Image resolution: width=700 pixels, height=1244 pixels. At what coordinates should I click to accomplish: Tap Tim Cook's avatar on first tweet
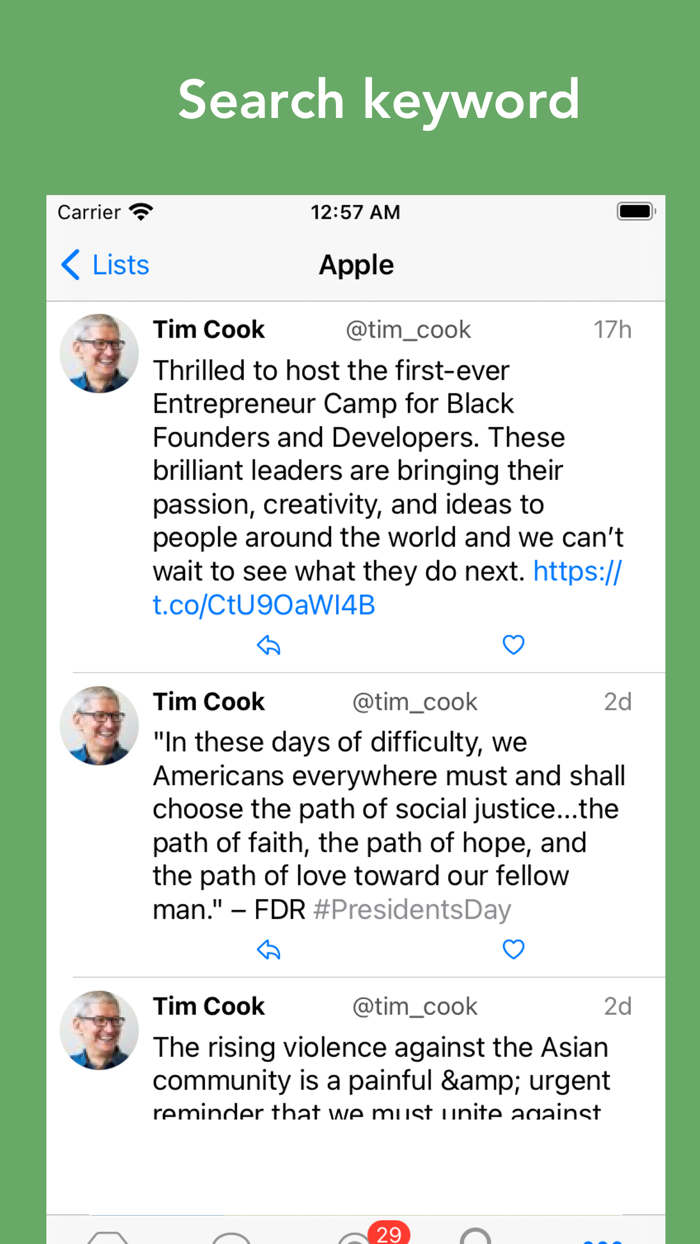[x=99, y=353]
